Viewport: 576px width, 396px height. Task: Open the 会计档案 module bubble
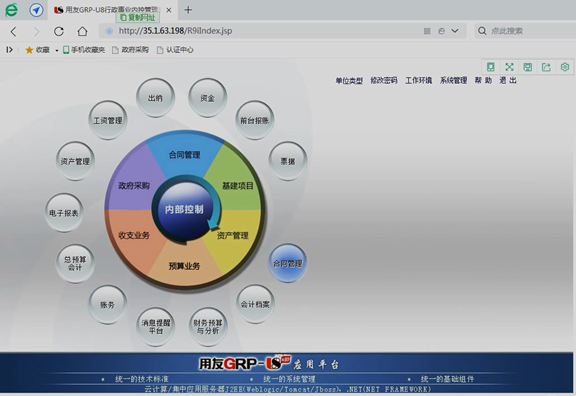click(255, 304)
